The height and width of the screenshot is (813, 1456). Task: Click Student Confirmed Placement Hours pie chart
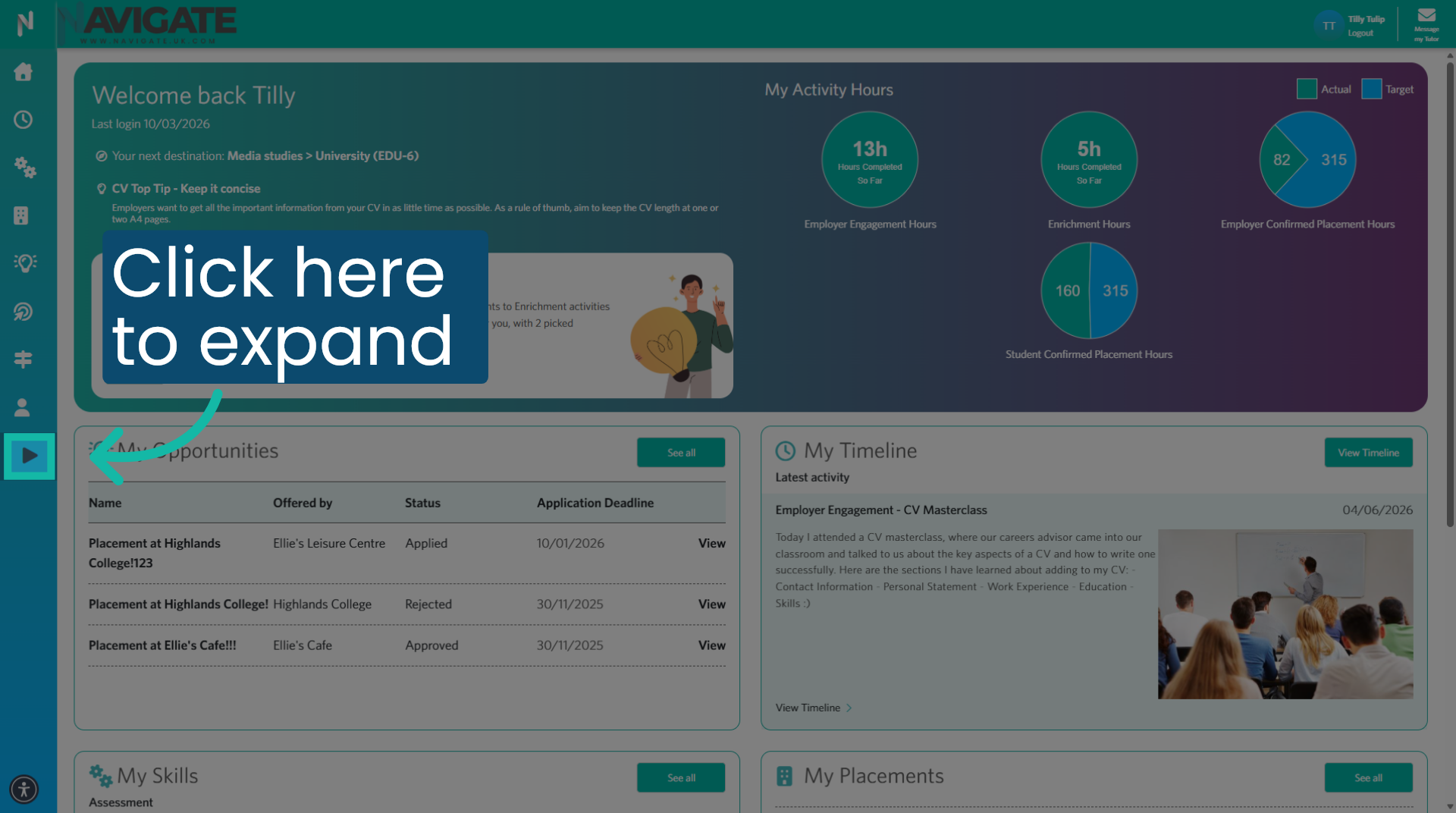(x=1089, y=290)
